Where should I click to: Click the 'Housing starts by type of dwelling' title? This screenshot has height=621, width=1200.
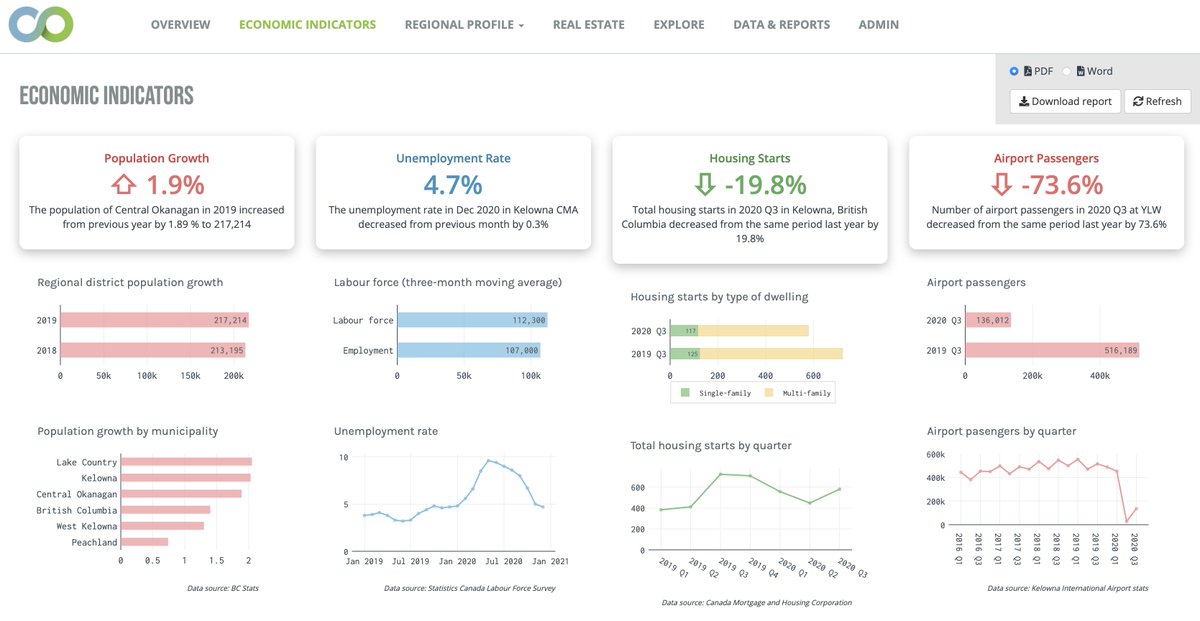(x=719, y=296)
